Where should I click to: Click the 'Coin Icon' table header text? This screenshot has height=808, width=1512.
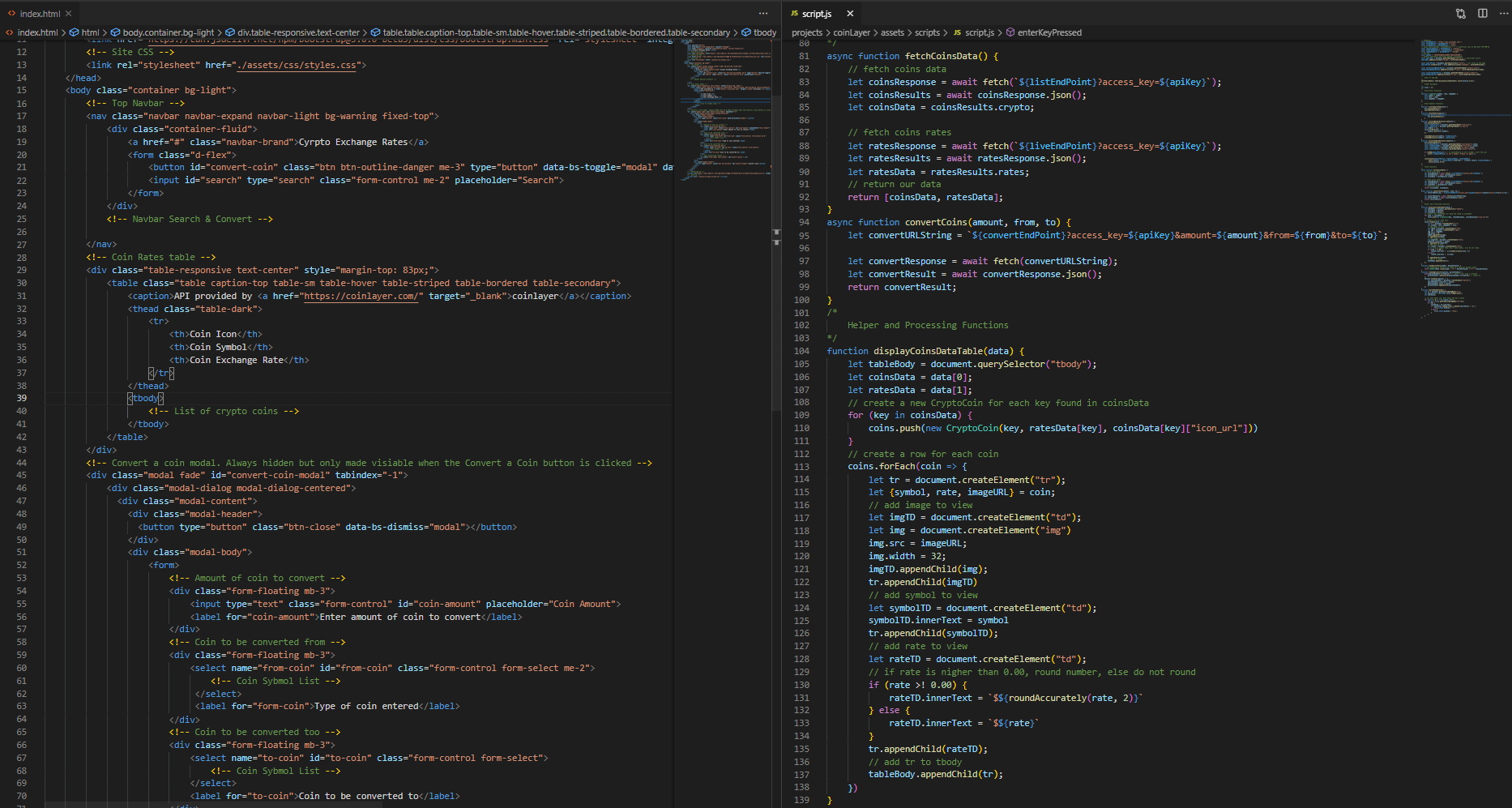(x=213, y=335)
